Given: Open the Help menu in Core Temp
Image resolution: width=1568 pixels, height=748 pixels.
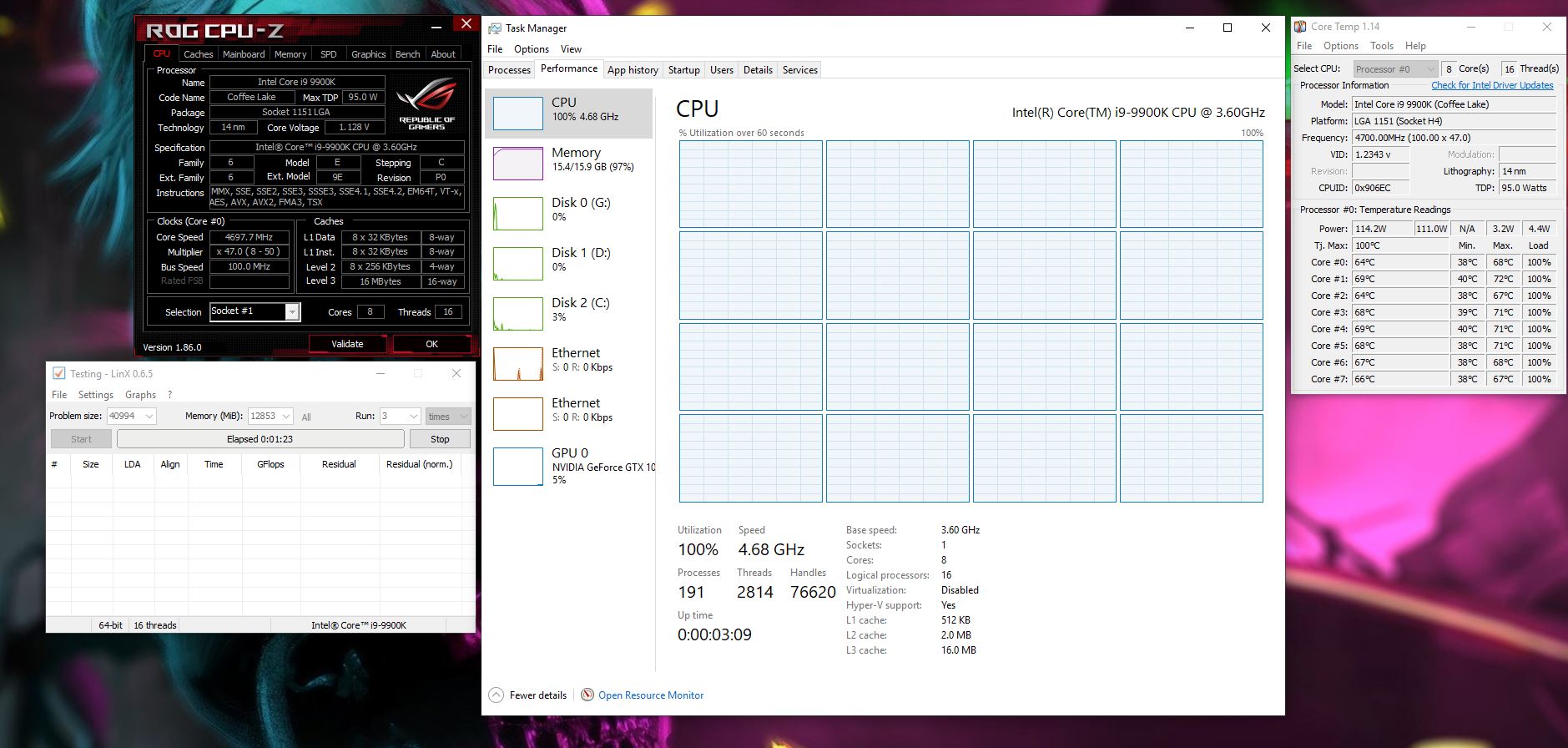Looking at the screenshot, I should (x=1415, y=46).
